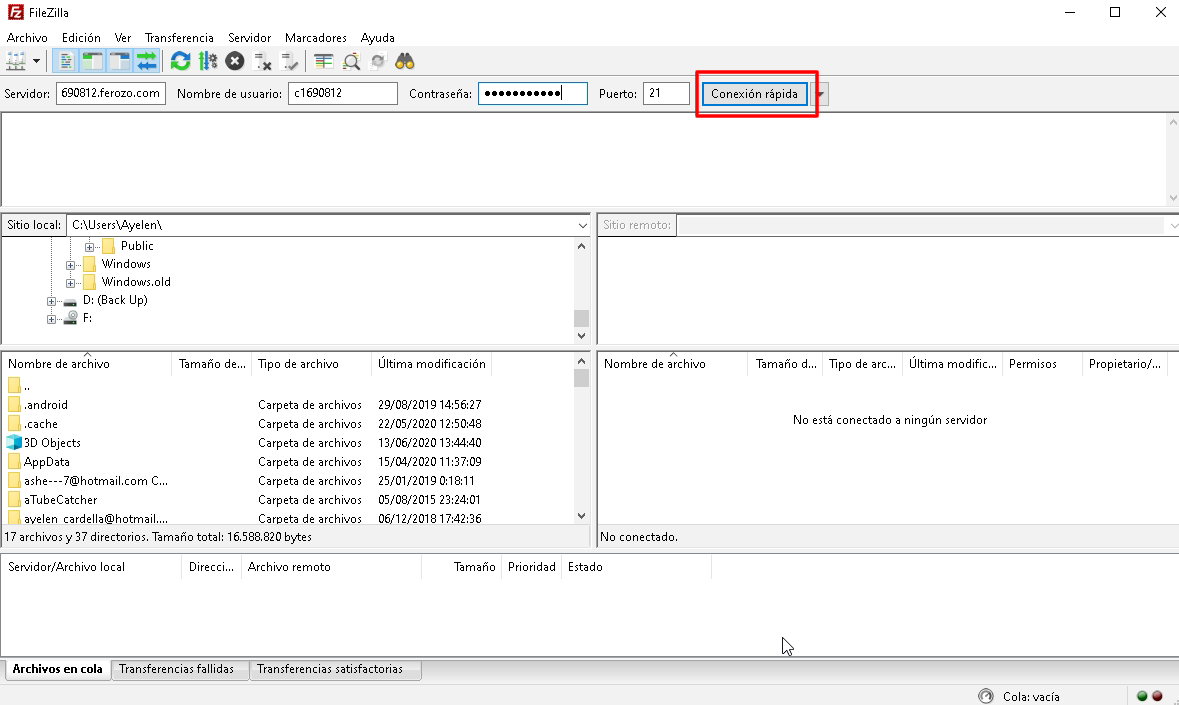Select the AppData folder
The height and width of the screenshot is (705, 1179).
coord(47,461)
